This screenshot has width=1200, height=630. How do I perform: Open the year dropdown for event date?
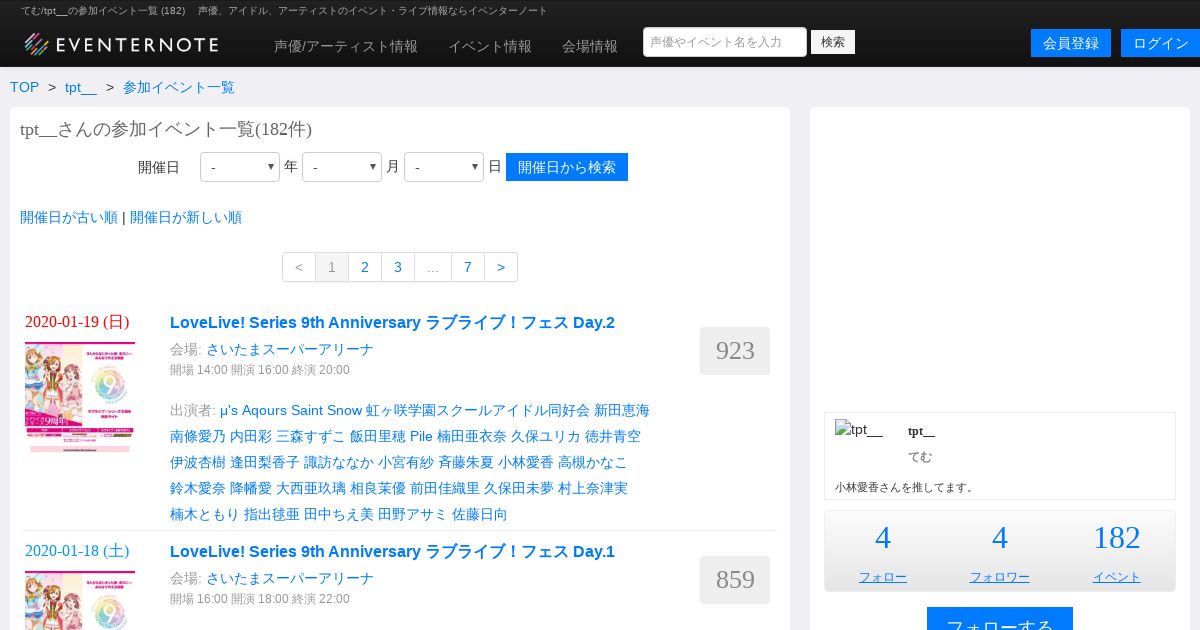tap(240, 167)
